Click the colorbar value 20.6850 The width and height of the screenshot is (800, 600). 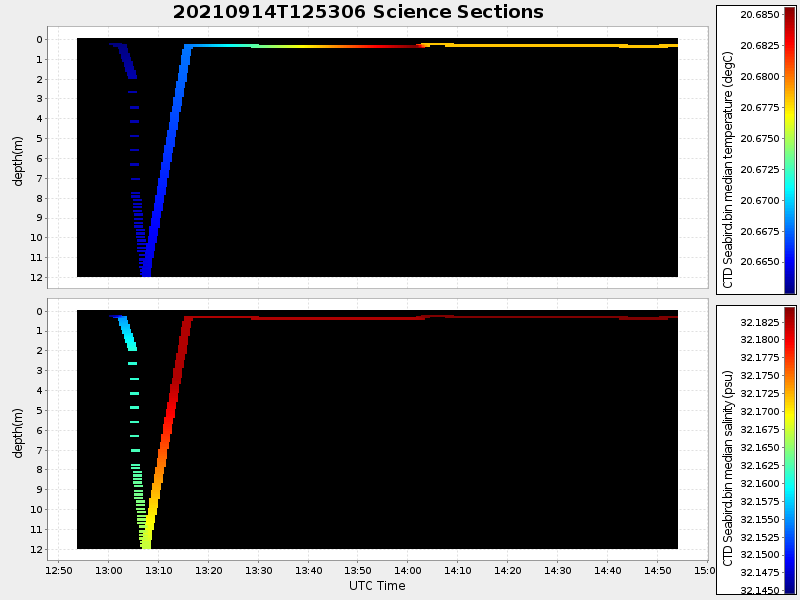(760, 15)
